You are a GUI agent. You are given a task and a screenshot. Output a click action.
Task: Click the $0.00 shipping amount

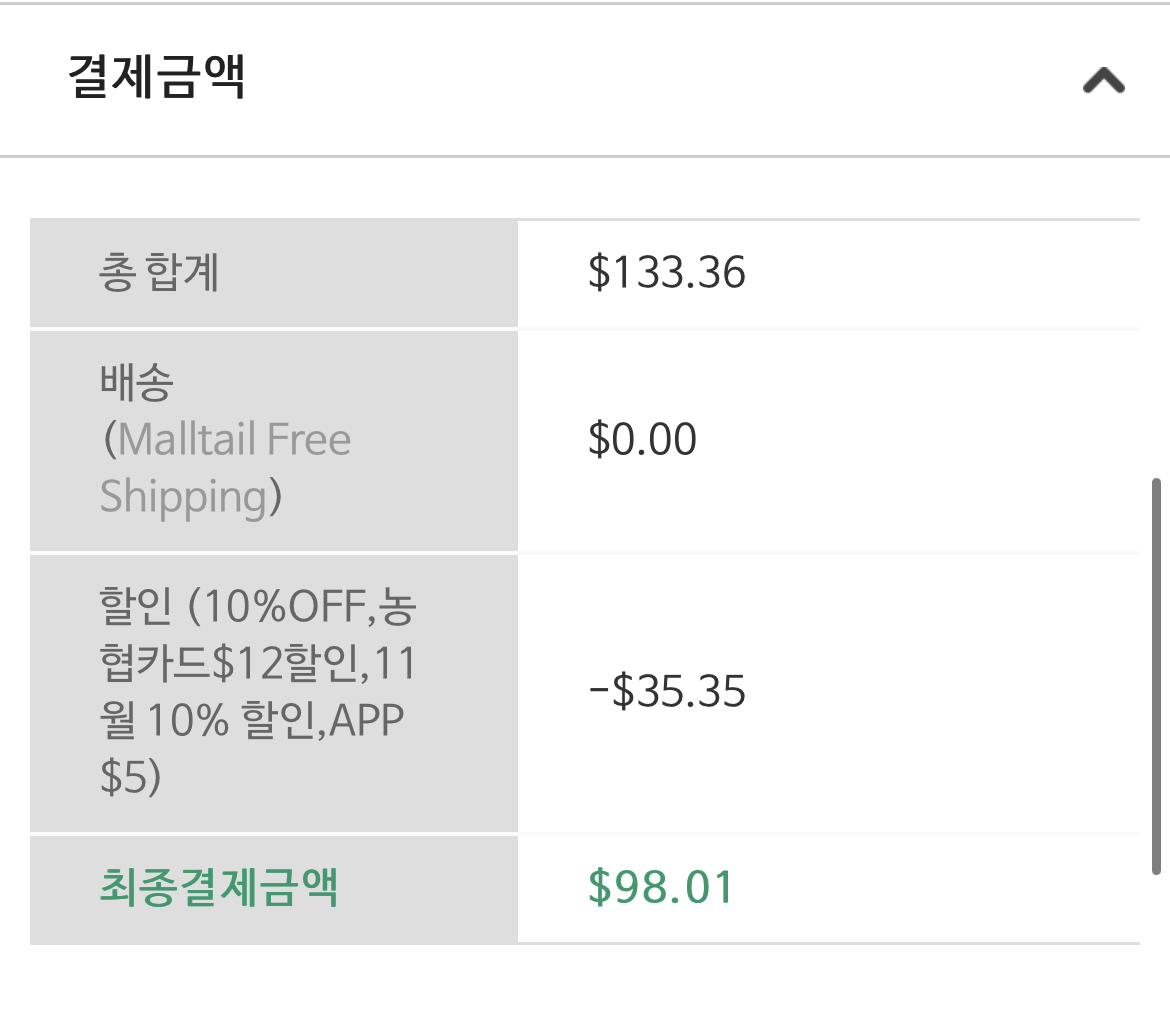642,439
